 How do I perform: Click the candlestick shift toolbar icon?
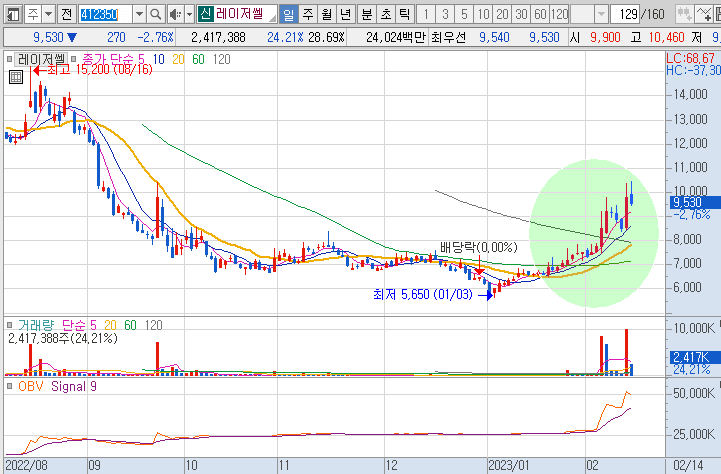(x=684, y=15)
